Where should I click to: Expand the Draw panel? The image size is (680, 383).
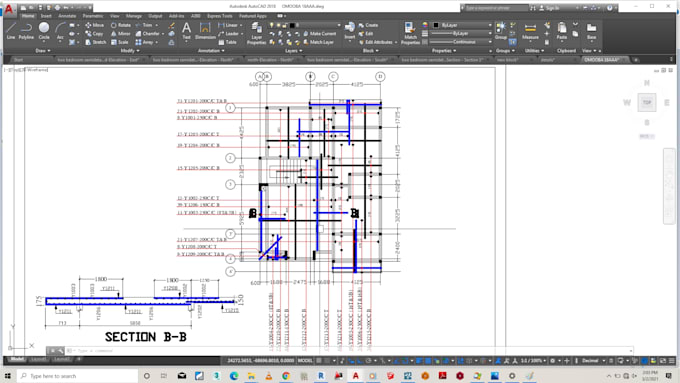click(42, 51)
